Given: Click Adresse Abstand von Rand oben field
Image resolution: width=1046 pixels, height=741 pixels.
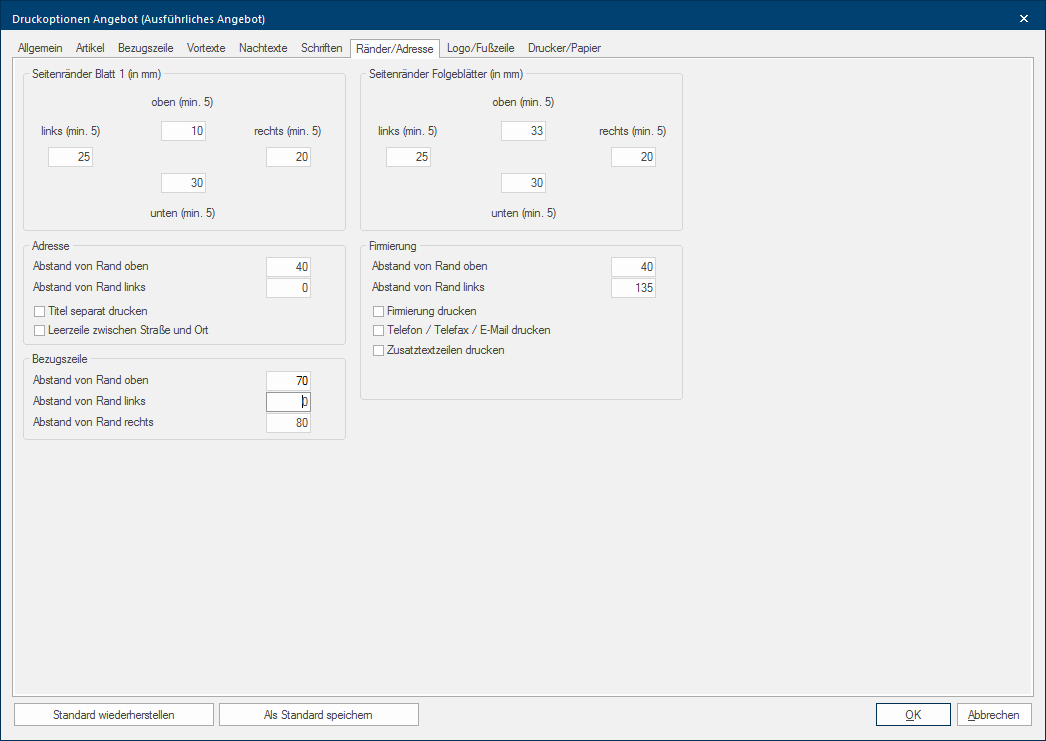Looking at the screenshot, I should [288, 267].
